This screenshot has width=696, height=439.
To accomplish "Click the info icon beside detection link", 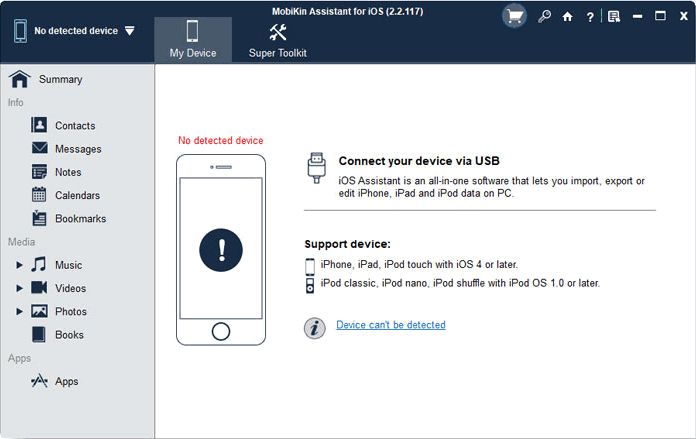I will point(315,328).
